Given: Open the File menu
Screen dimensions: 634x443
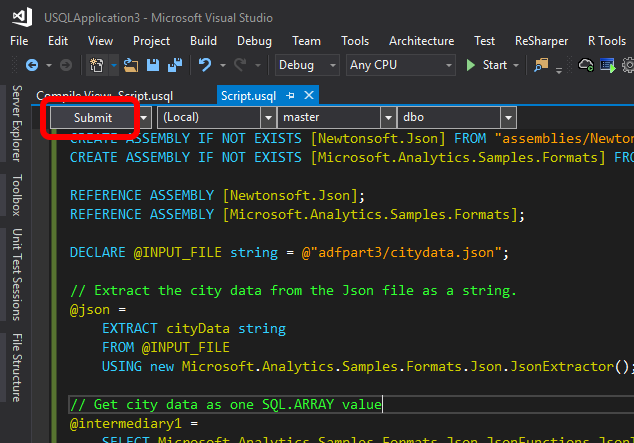Looking at the screenshot, I should 19,41.
